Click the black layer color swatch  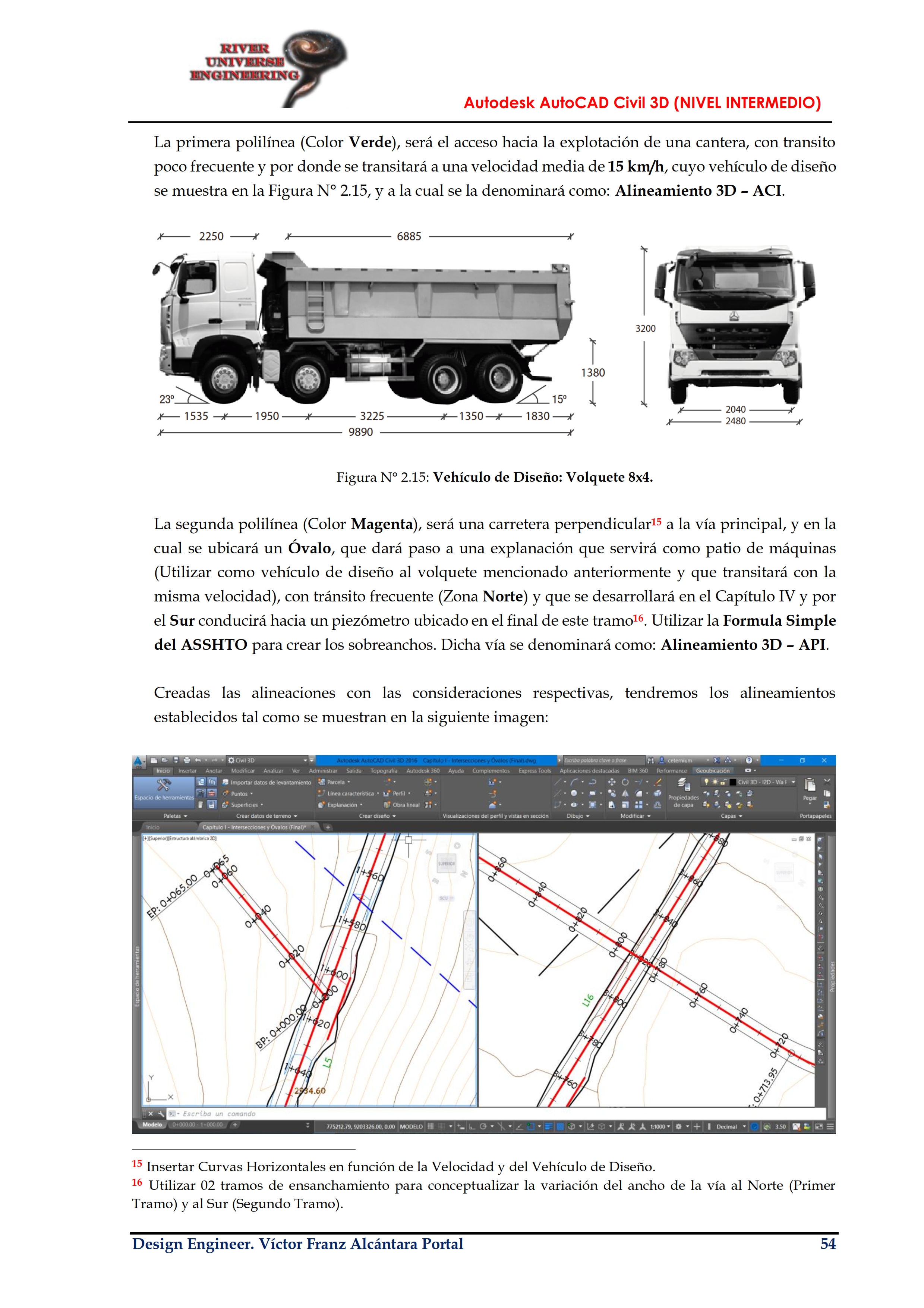(x=733, y=782)
